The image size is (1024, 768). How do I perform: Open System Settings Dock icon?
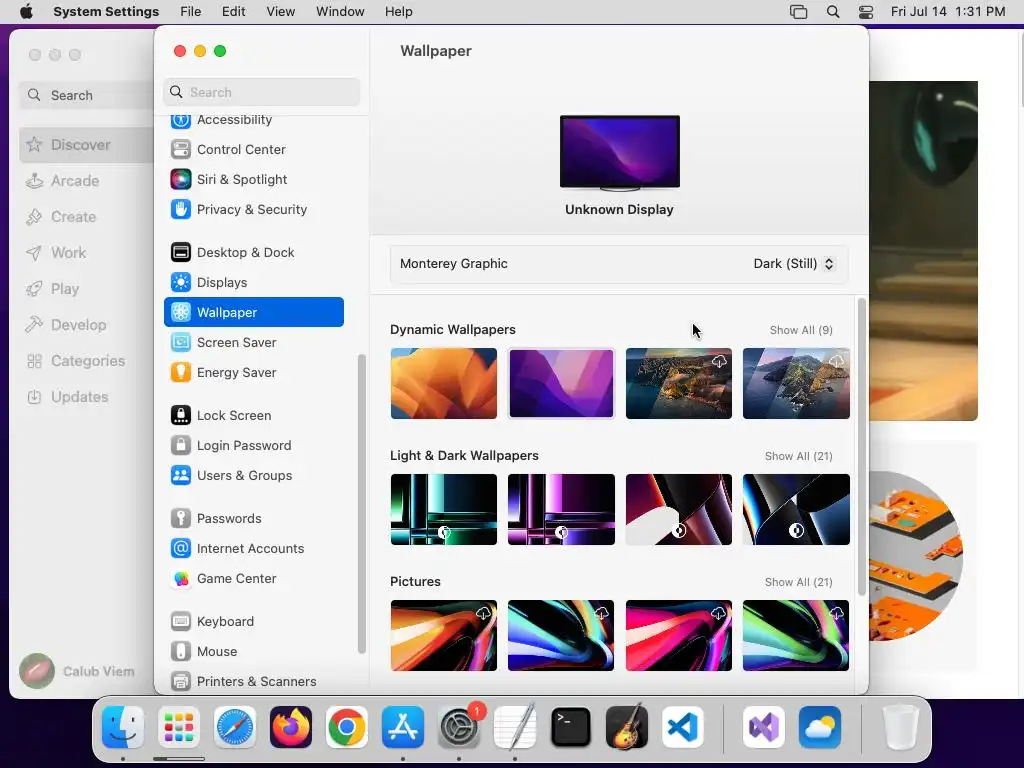tap(459, 728)
